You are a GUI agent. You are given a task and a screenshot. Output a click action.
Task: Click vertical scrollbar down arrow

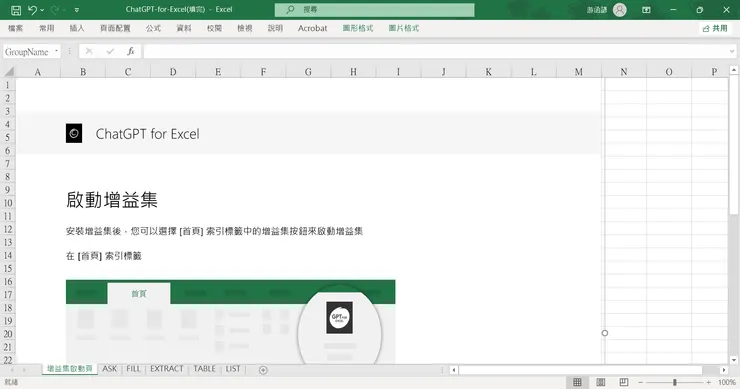[x=733, y=360]
